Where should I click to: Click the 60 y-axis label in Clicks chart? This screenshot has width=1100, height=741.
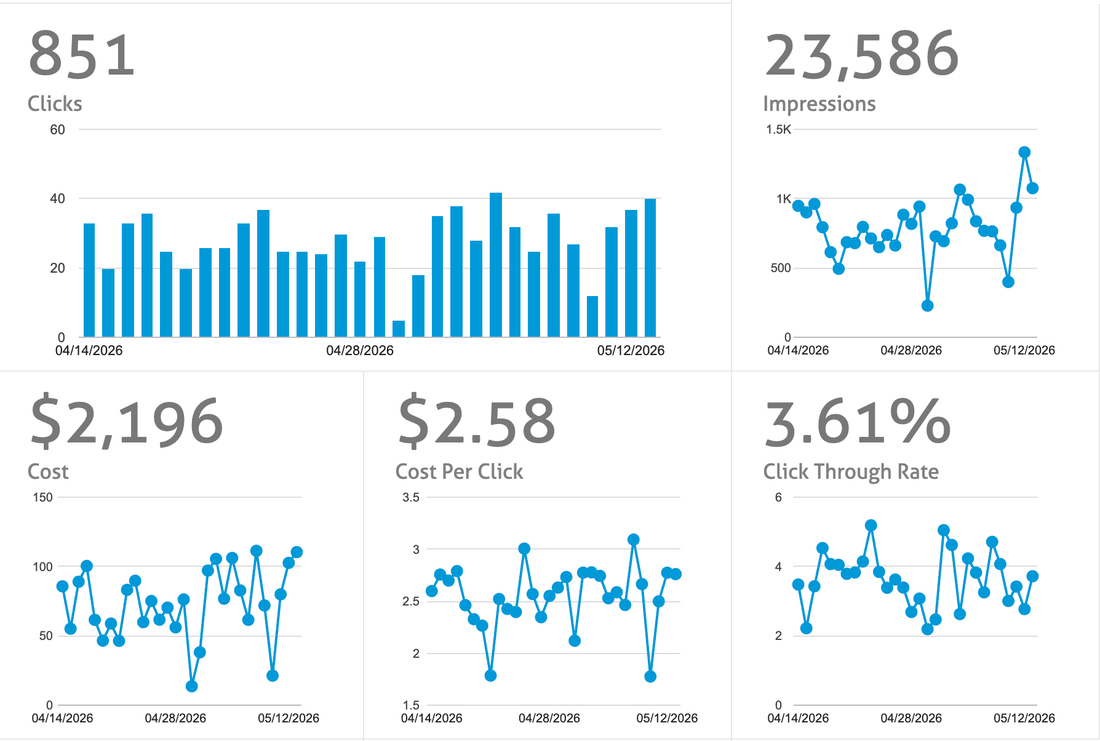pyautogui.click(x=58, y=130)
